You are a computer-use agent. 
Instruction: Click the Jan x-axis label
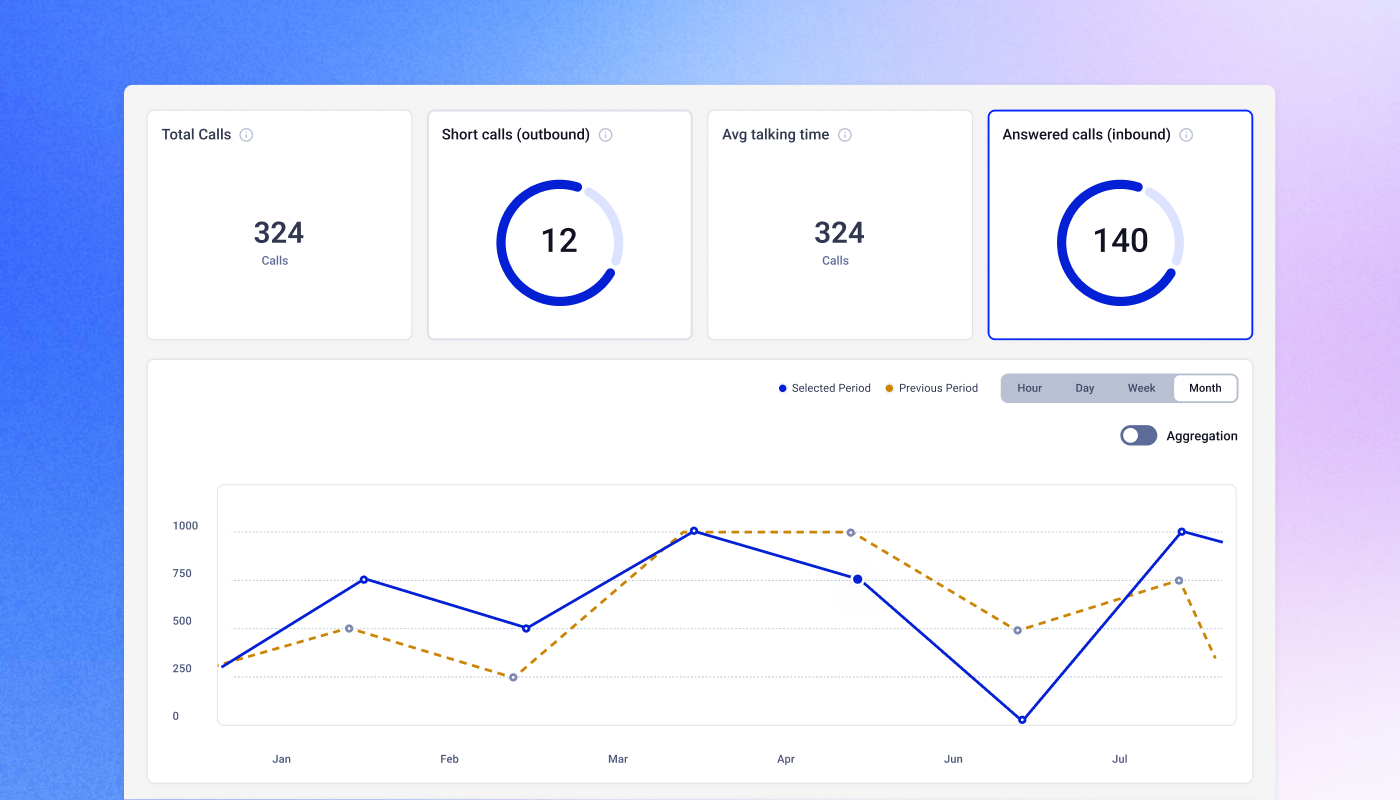point(282,759)
